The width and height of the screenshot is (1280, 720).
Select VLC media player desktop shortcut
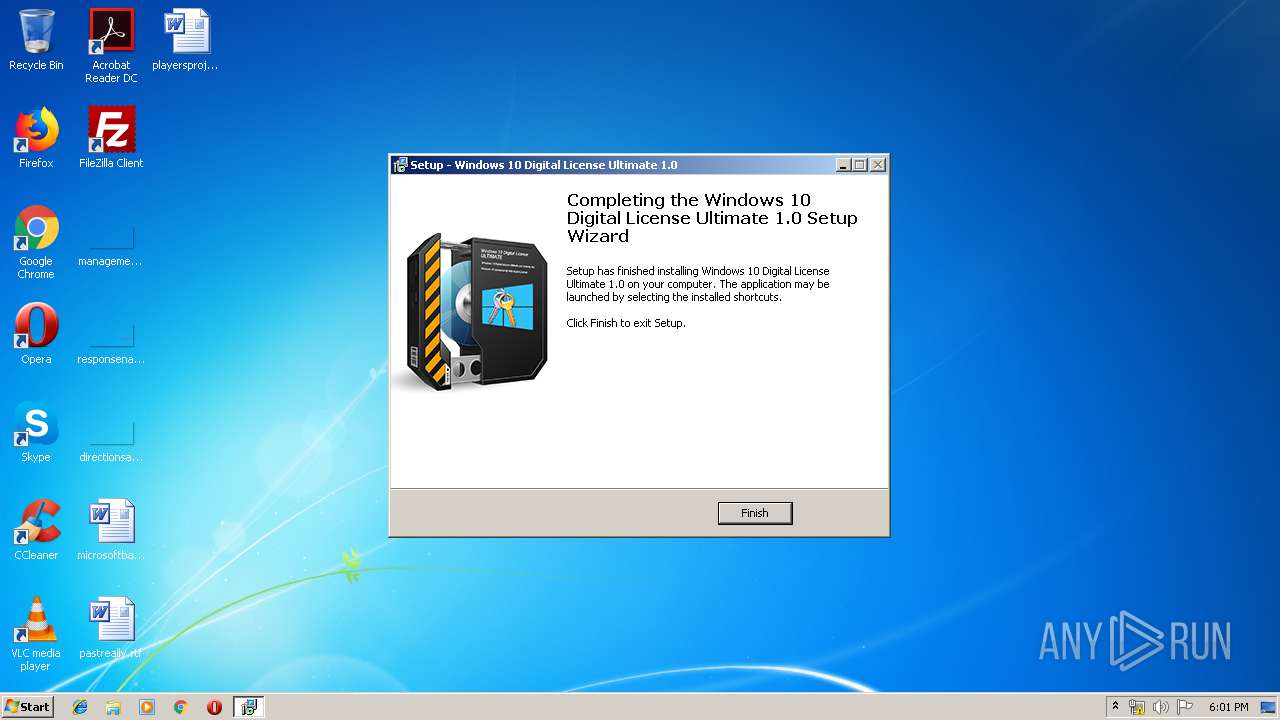coord(36,634)
